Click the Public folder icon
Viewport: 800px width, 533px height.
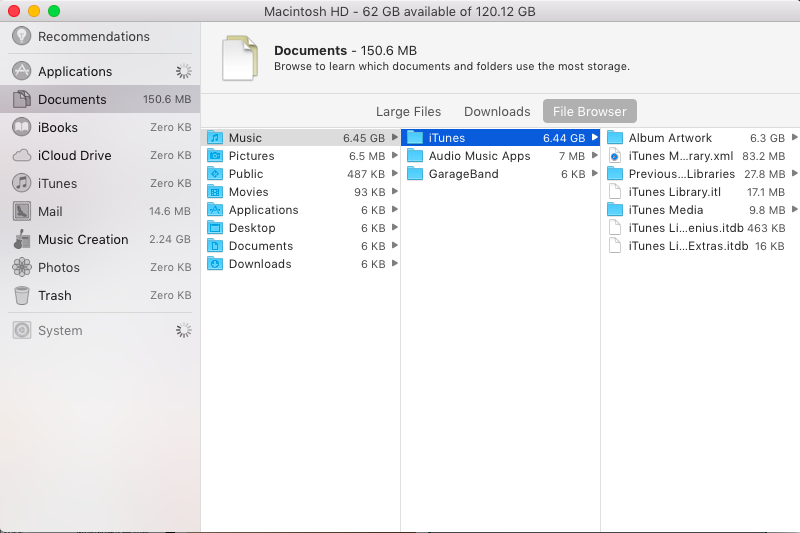215,174
